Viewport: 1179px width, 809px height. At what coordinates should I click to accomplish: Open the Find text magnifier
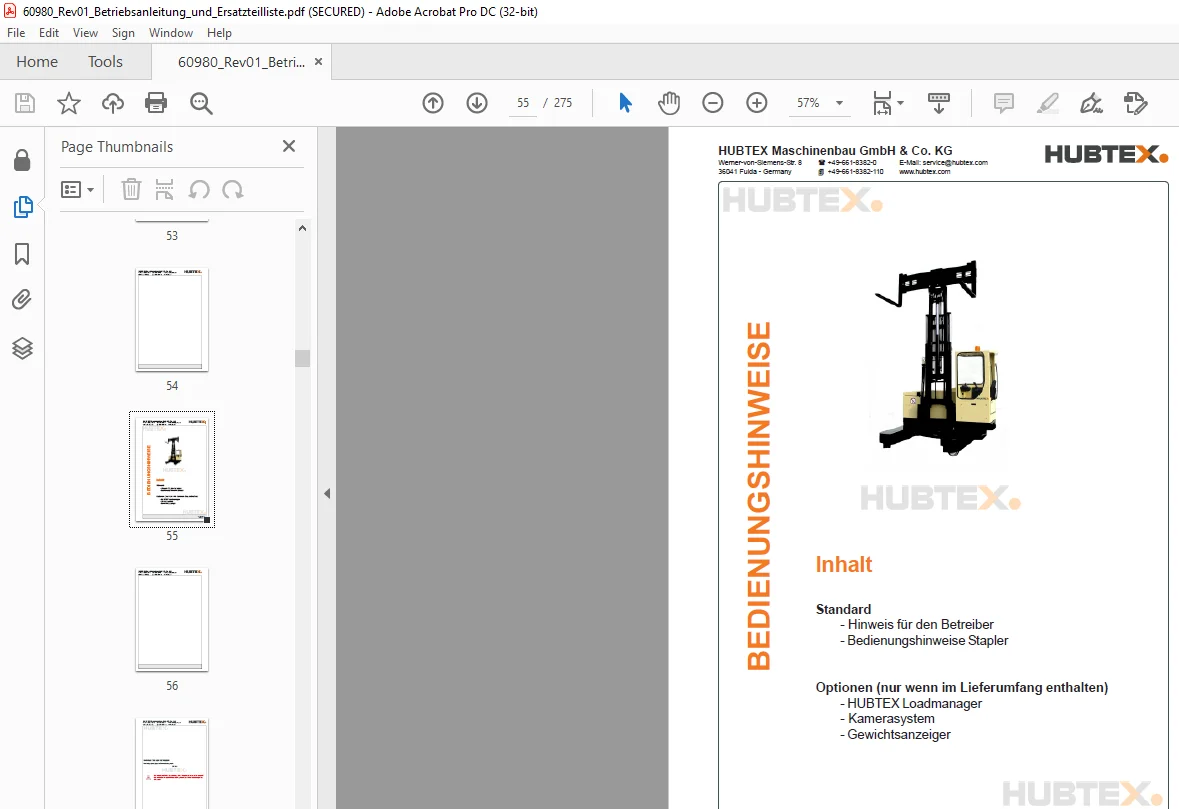pyautogui.click(x=201, y=103)
